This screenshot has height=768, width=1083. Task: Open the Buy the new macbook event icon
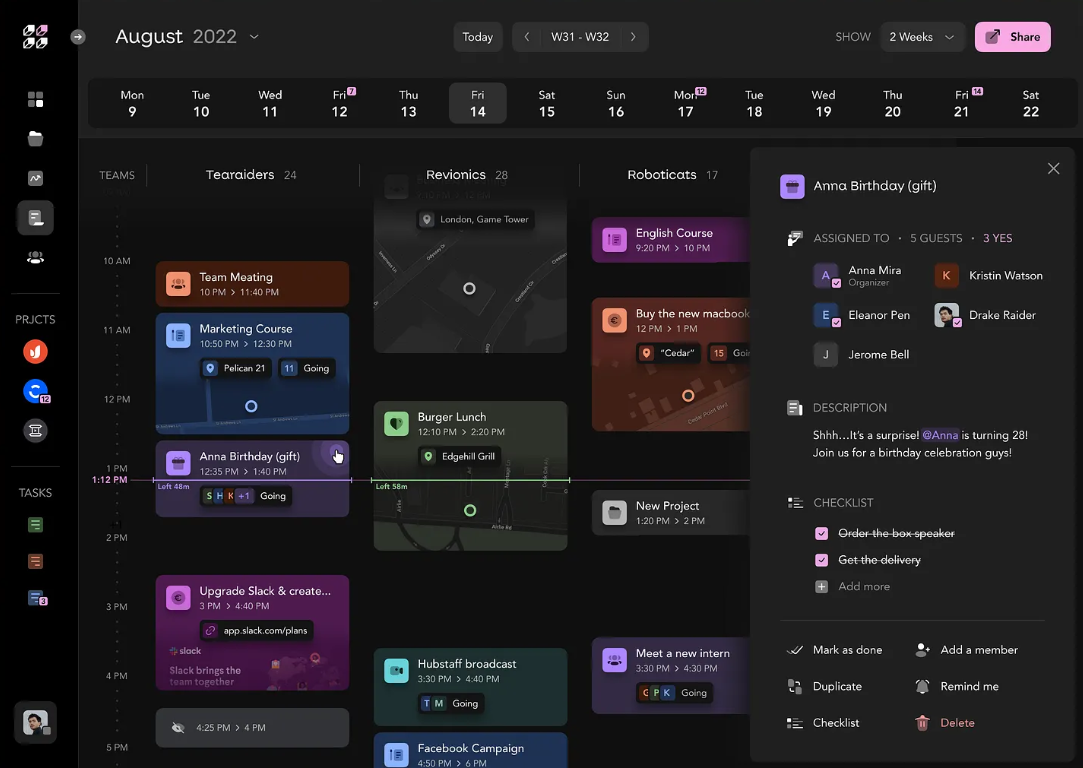(614, 320)
